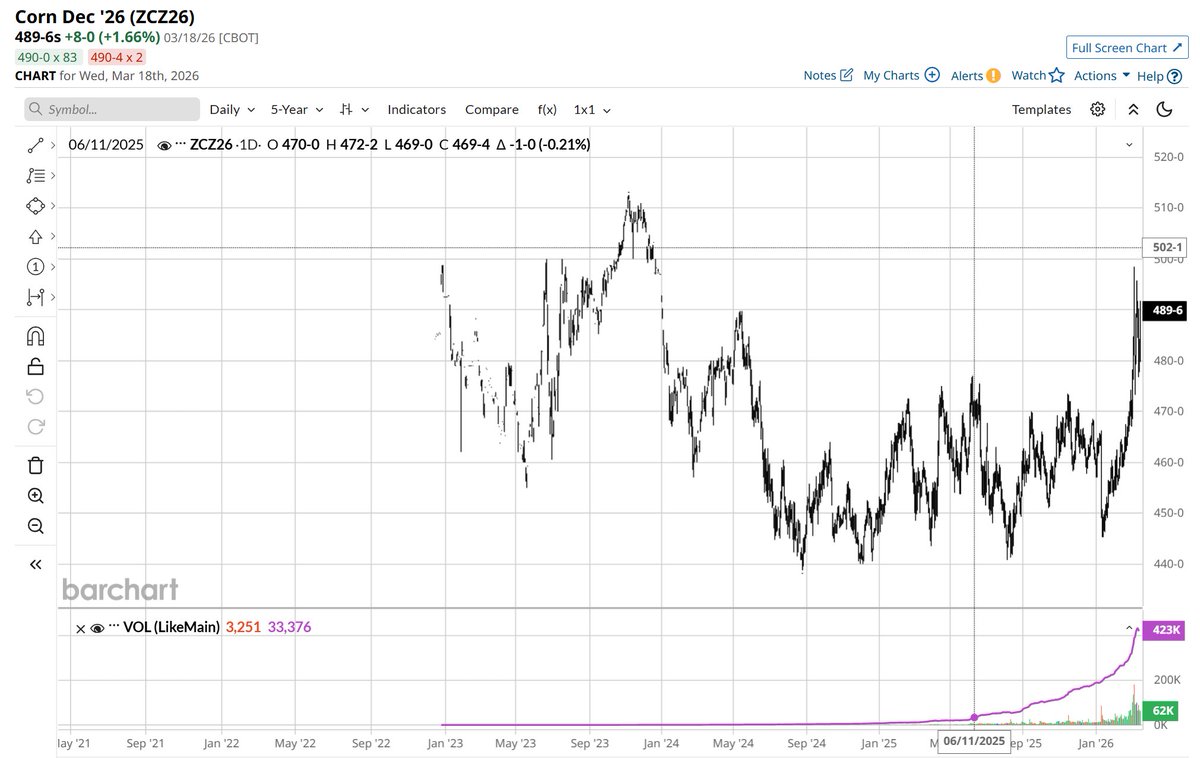Collapse the left drawing toolbar

click(36, 564)
